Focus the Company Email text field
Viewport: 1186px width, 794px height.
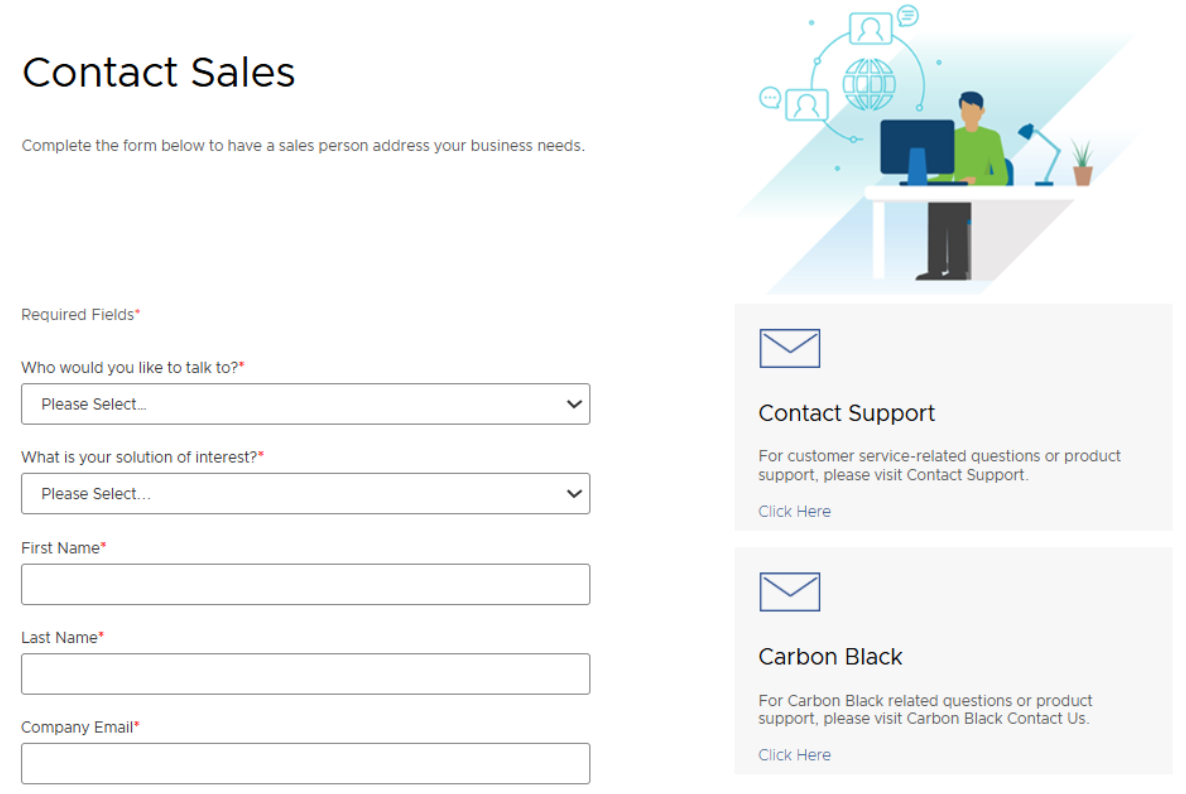[305, 763]
